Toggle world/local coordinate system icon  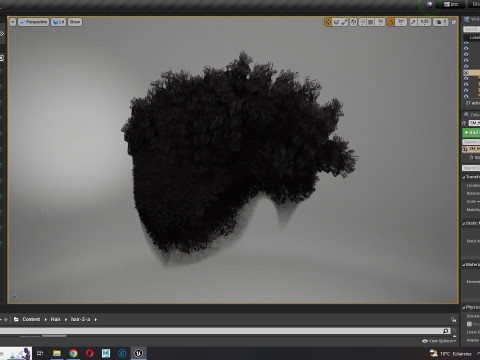click(x=354, y=22)
